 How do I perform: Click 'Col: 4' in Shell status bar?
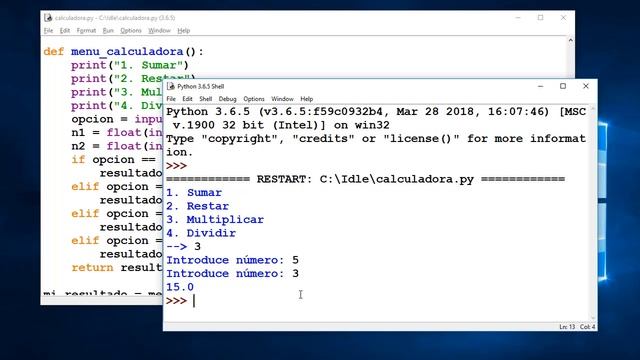(587, 327)
